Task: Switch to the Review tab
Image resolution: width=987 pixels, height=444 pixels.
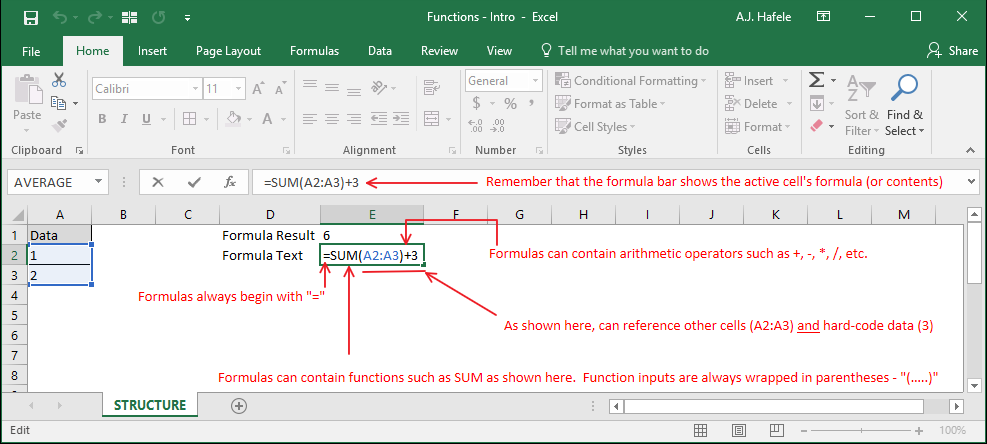Action: [x=439, y=51]
